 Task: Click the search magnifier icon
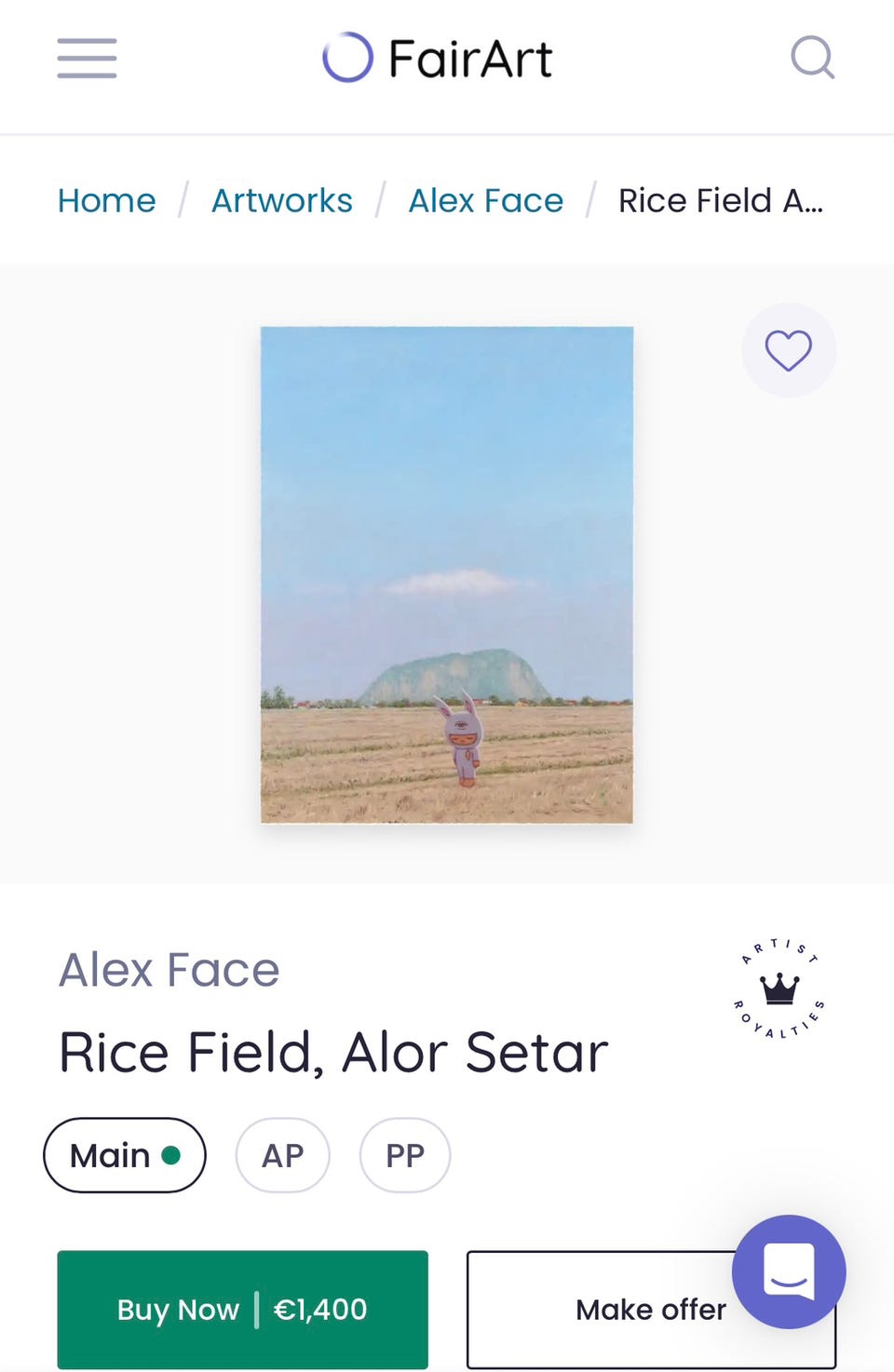pyautogui.click(x=812, y=58)
